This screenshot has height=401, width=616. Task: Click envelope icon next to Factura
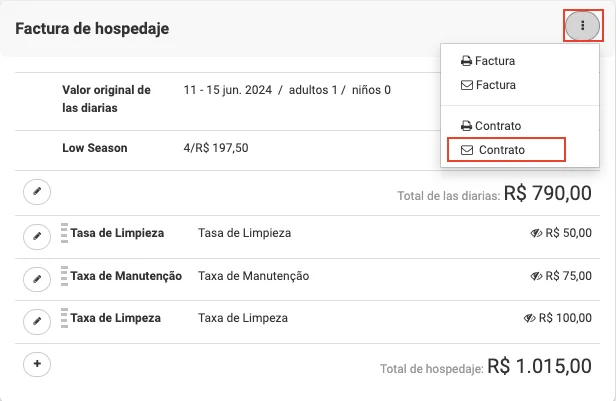point(466,86)
